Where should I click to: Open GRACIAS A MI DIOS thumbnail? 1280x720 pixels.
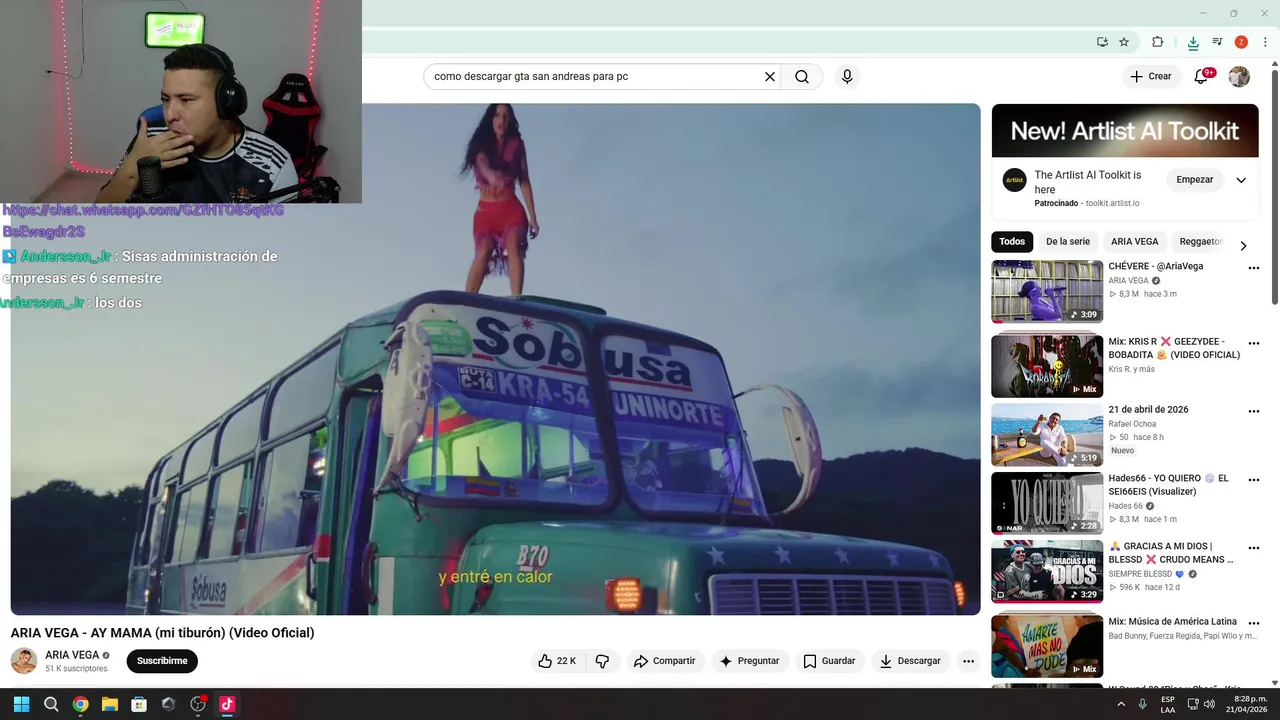click(x=1047, y=572)
